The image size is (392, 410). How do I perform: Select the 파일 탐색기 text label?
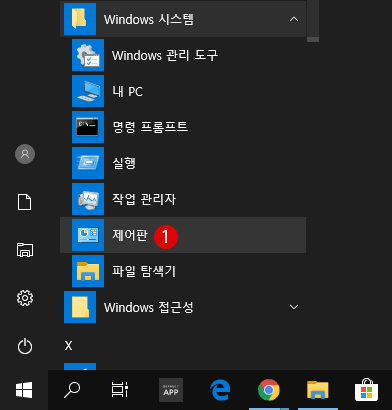click(144, 271)
